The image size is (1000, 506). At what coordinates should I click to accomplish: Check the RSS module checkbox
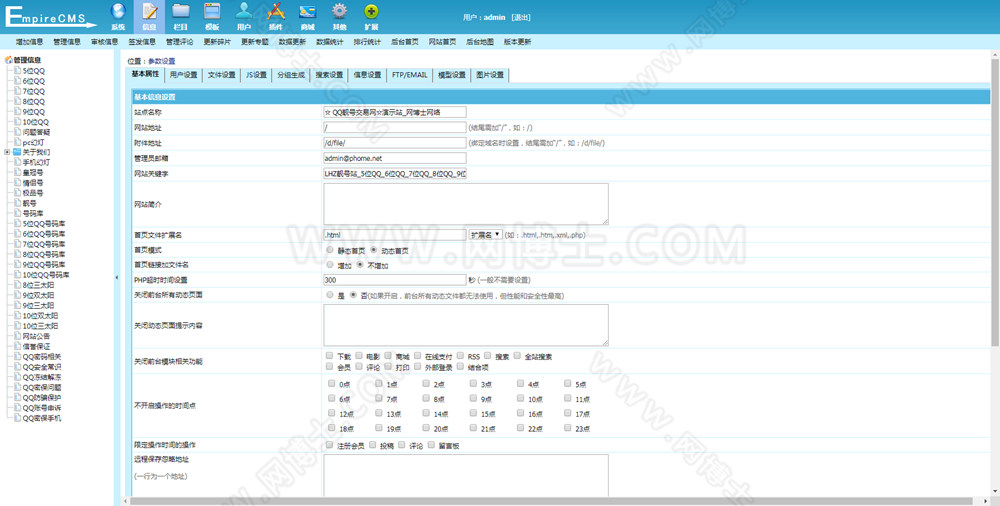point(460,355)
